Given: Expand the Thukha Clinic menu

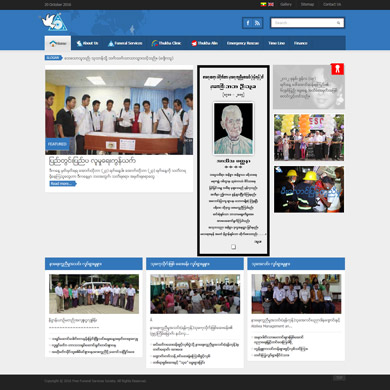Looking at the screenshot, I should [x=167, y=43].
